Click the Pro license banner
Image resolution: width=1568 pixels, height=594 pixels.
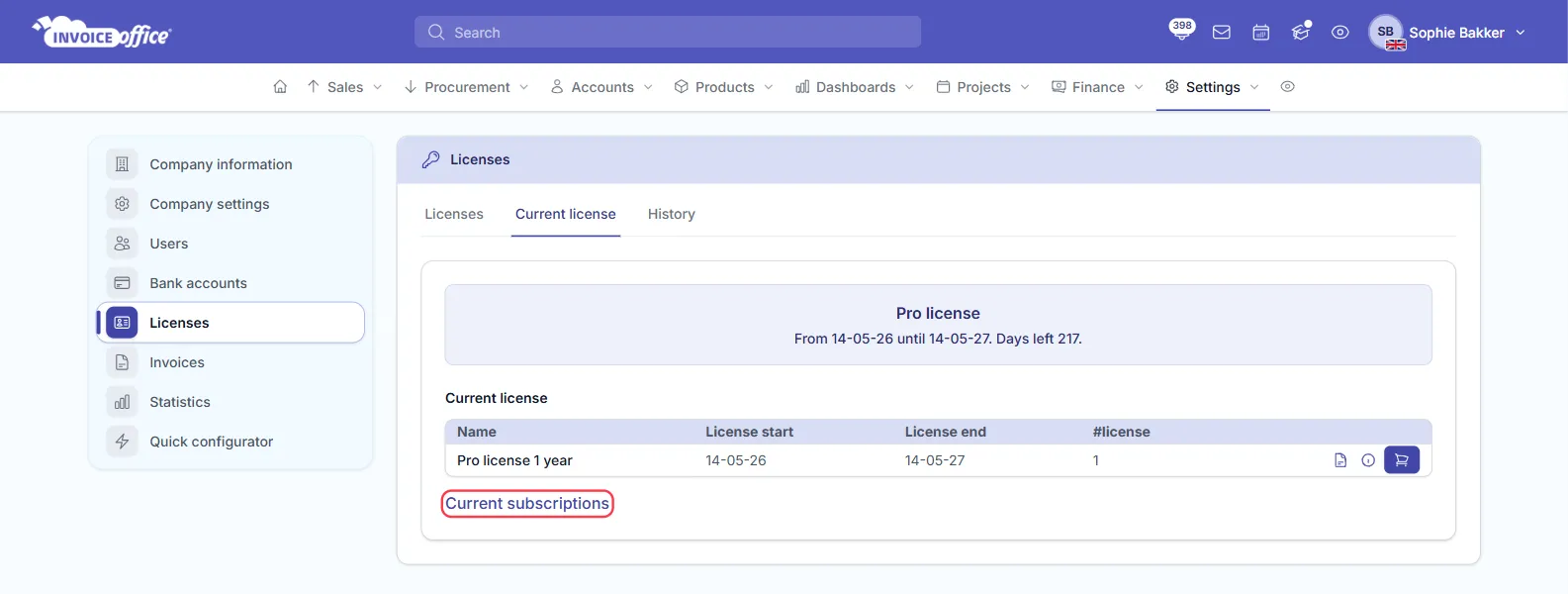coord(938,325)
